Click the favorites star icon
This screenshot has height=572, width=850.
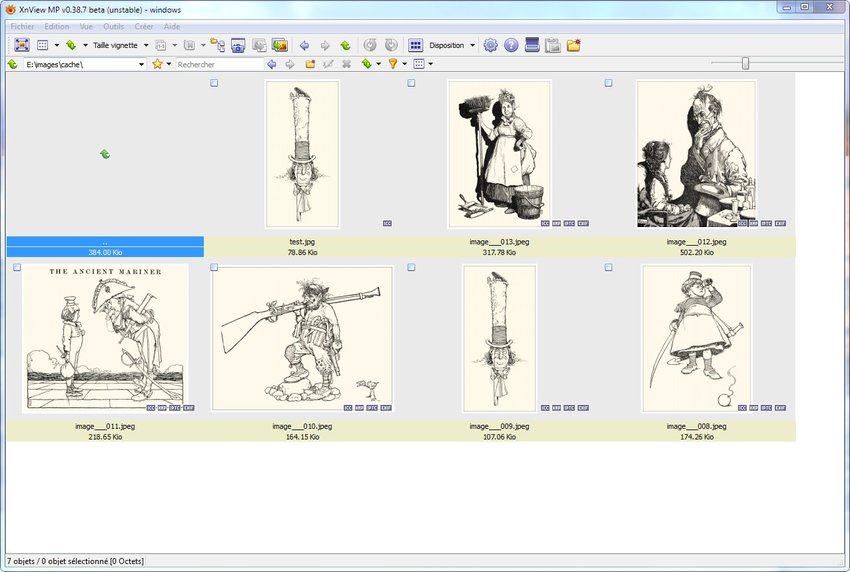157,64
